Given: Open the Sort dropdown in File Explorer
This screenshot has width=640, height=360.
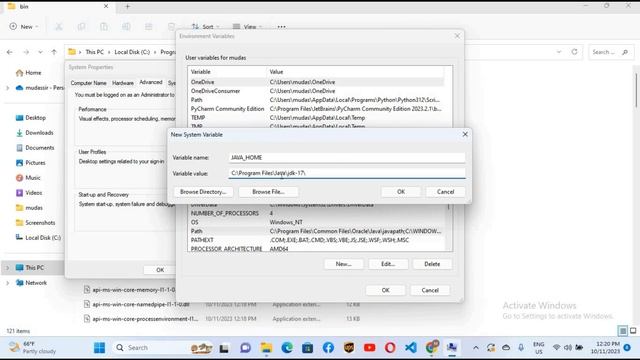Looking at the screenshot, I should click(206, 27).
